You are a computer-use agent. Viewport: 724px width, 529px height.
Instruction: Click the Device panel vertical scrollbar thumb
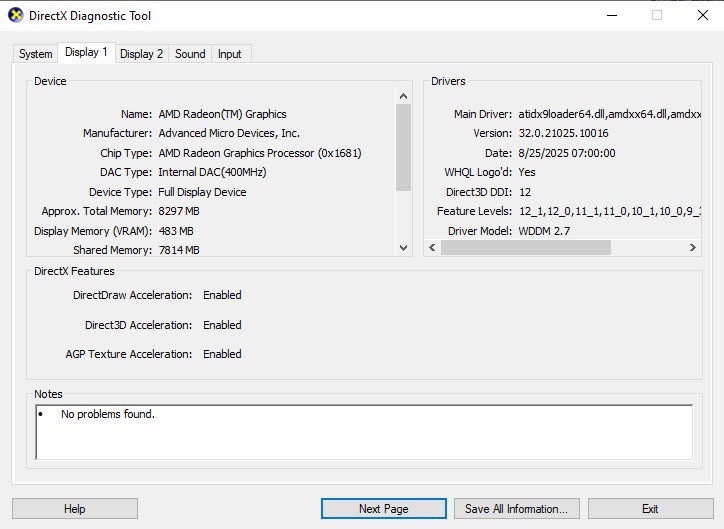click(404, 147)
